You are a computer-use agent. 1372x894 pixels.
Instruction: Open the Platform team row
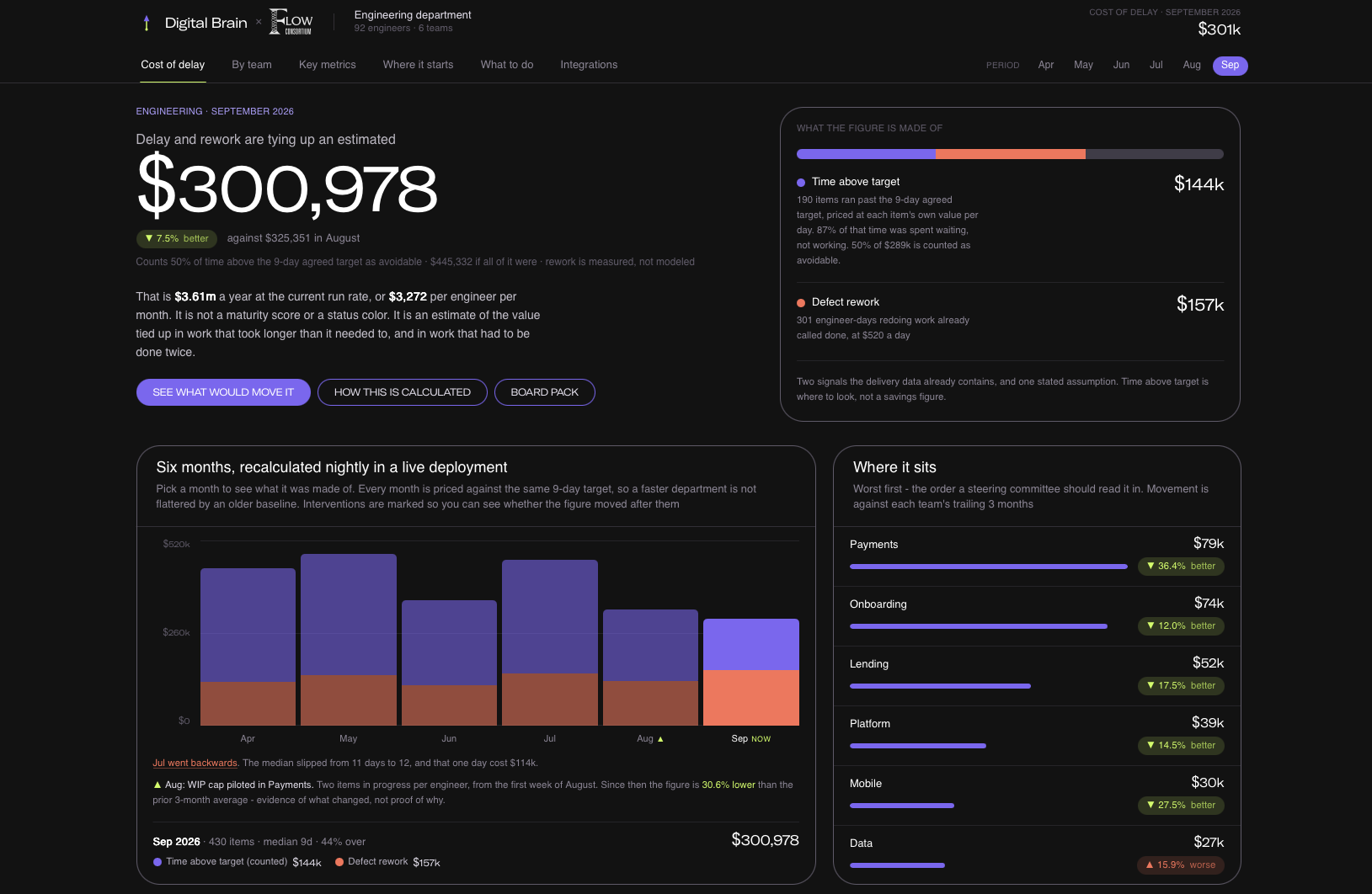(1037, 736)
